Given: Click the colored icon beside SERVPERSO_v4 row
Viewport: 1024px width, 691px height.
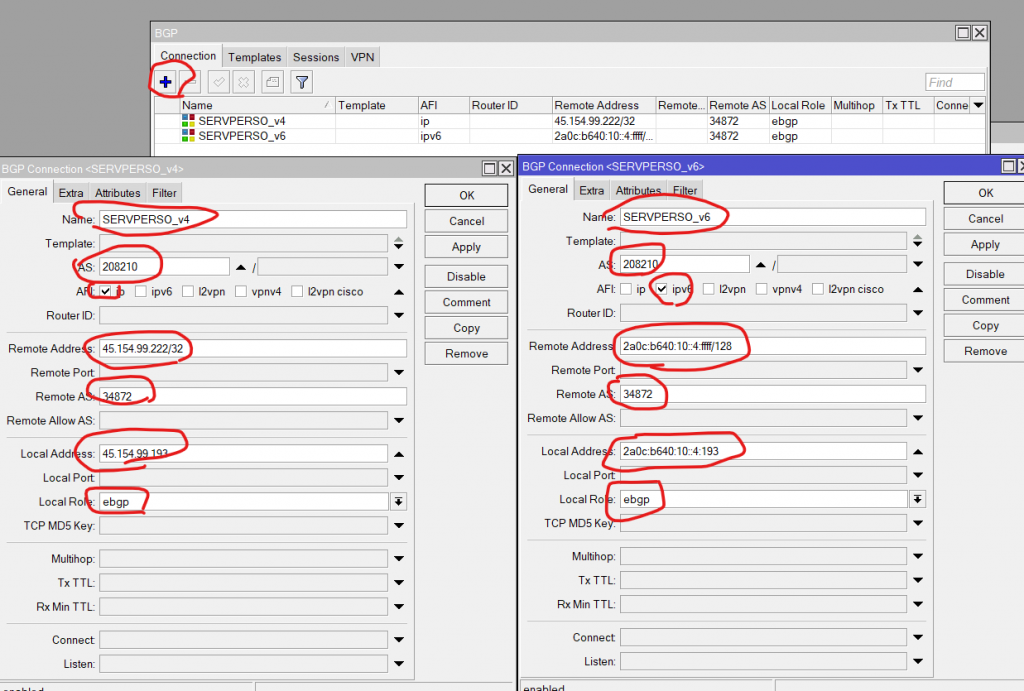Looking at the screenshot, I should (x=188, y=121).
